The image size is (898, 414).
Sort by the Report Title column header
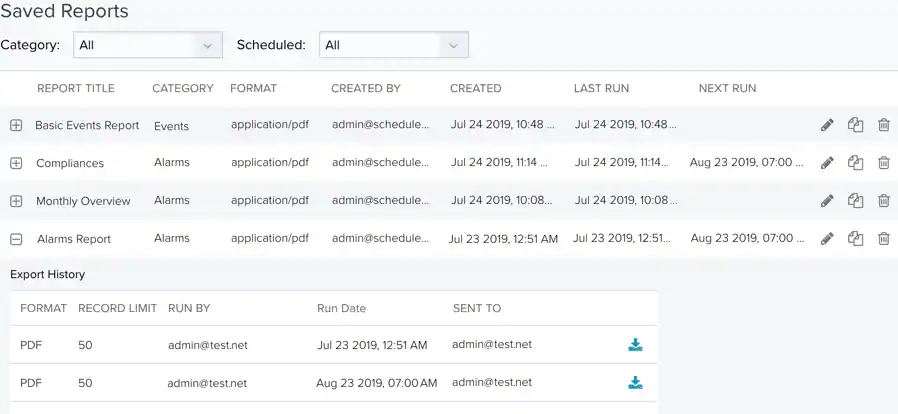coord(76,88)
